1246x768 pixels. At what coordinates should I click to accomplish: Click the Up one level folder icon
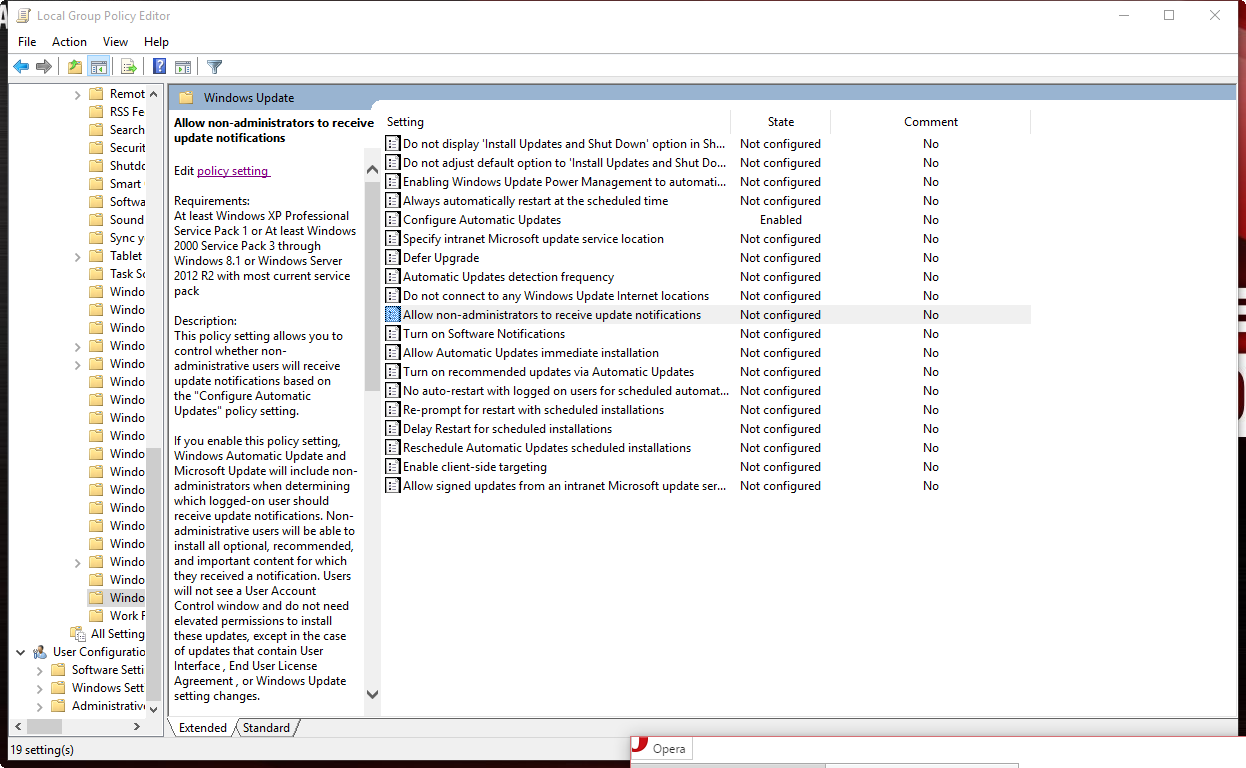75,67
